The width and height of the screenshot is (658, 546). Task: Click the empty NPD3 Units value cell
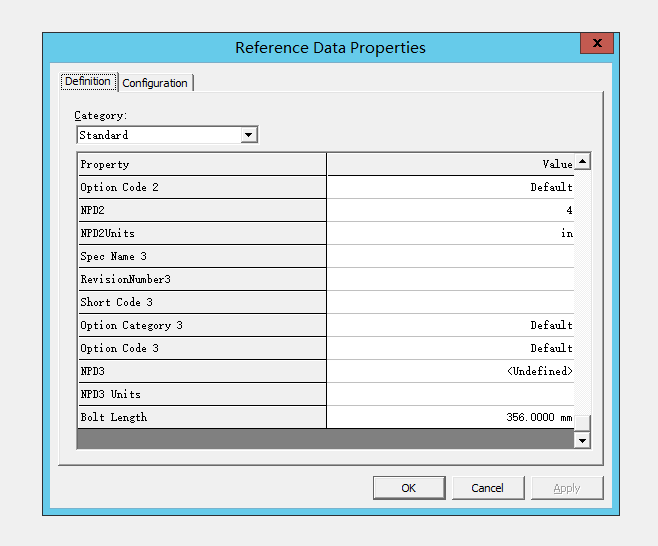[450, 394]
